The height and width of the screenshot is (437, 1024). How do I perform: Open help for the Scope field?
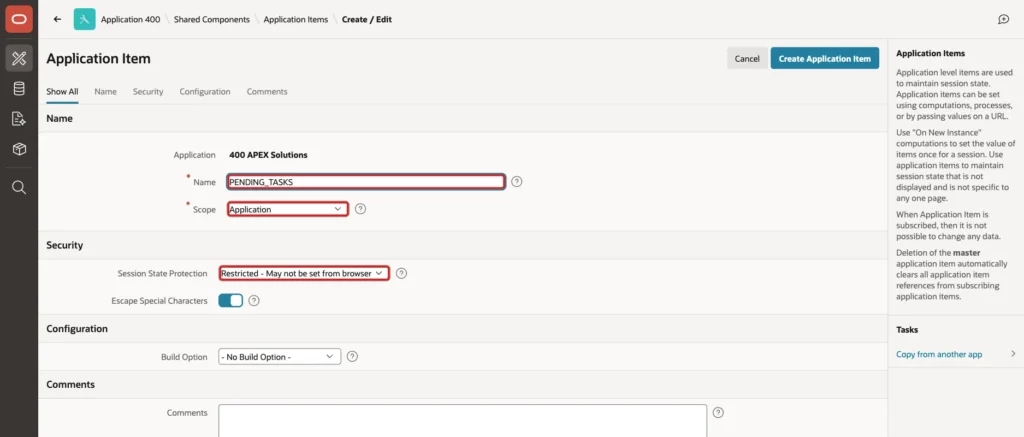click(360, 209)
